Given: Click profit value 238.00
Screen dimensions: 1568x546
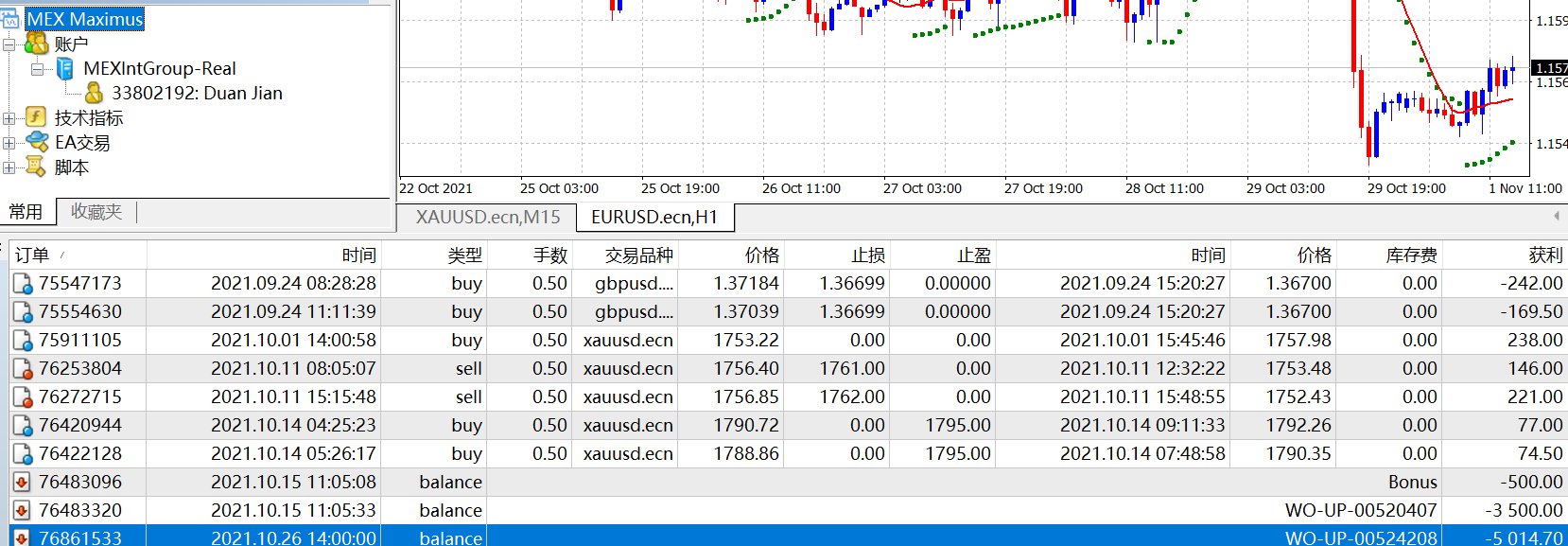Looking at the screenshot, I should pyautogui.click(x=1535, y=340).
